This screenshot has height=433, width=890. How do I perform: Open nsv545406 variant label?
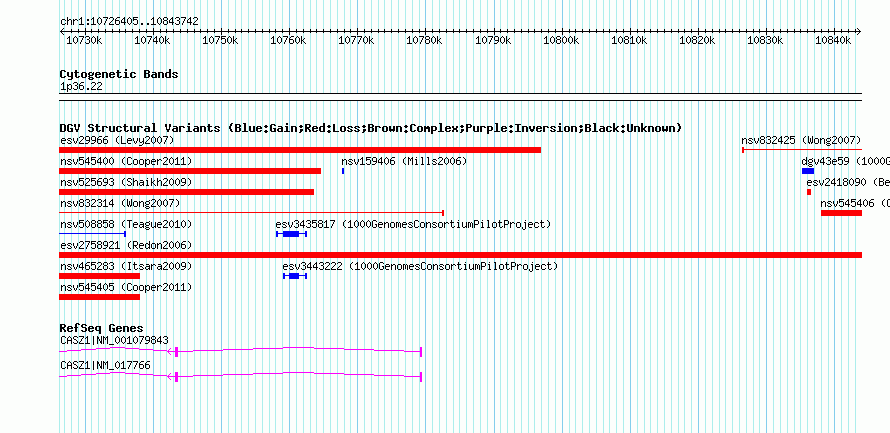[x=855, y=203]
